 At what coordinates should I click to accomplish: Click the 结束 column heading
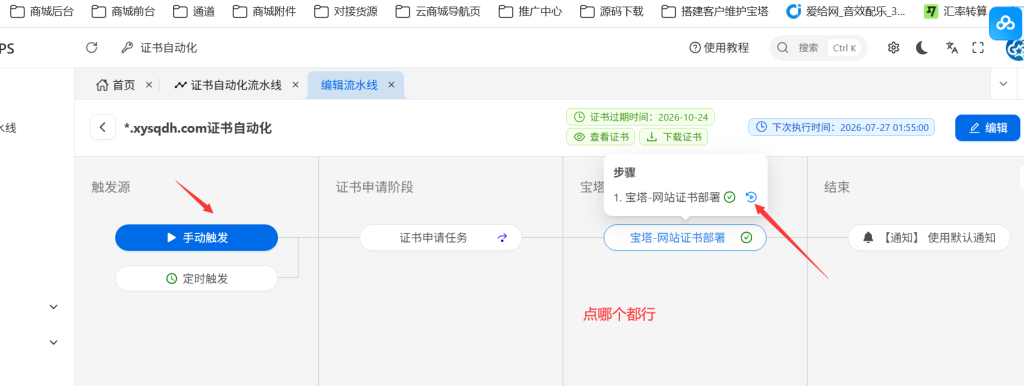click(x=837, y=187)
